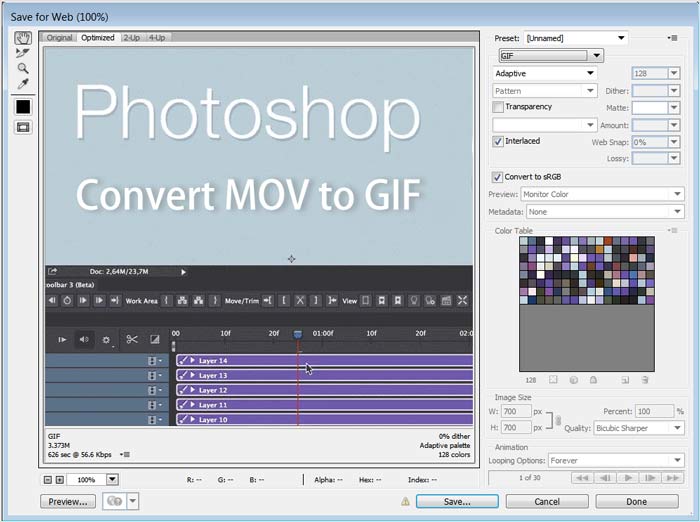Click the zoom out minus button
The image size is (700, 522).
48,480
